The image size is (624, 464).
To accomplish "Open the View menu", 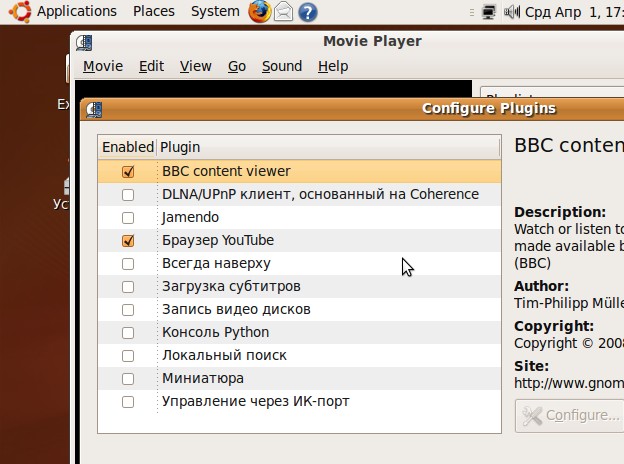I will [x=195, y=66].
